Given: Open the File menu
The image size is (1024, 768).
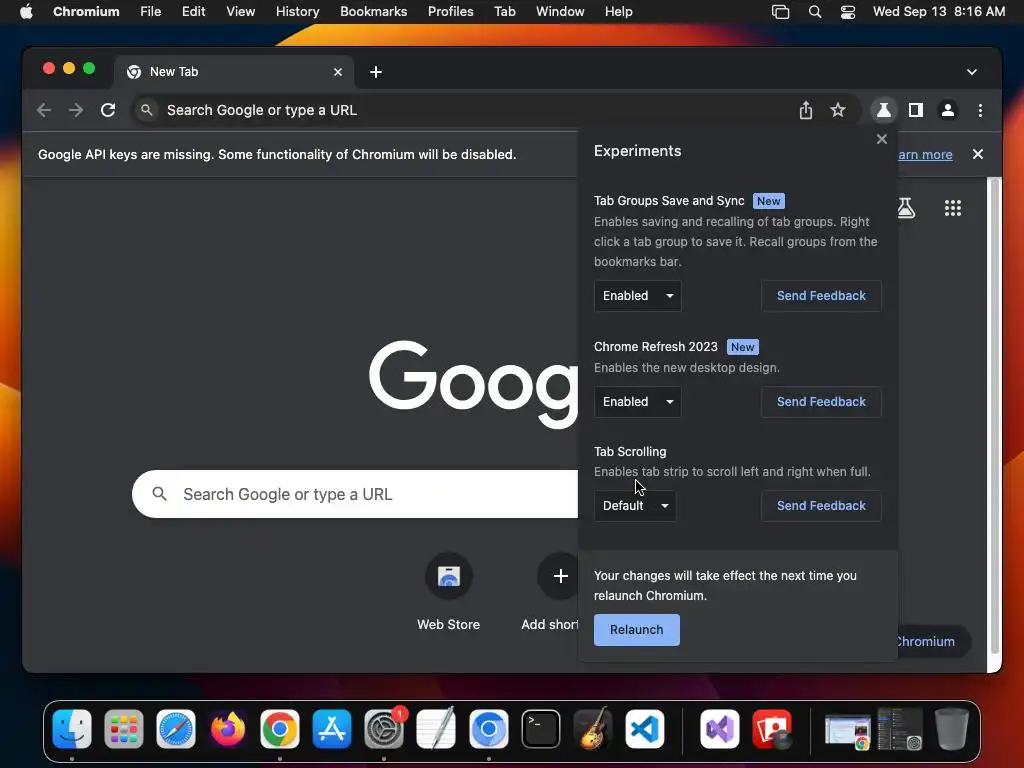Looking at the screenshot, I should coord(150,12).
